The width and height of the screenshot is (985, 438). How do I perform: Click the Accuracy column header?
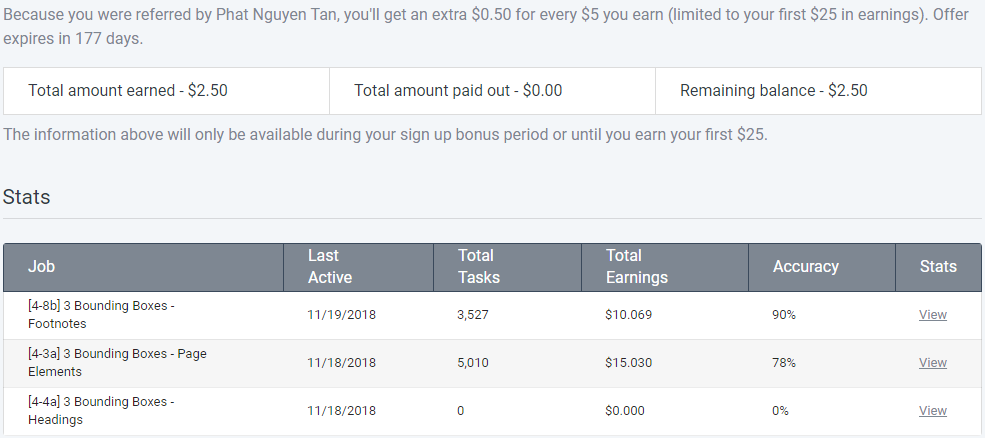pos(805,267)
